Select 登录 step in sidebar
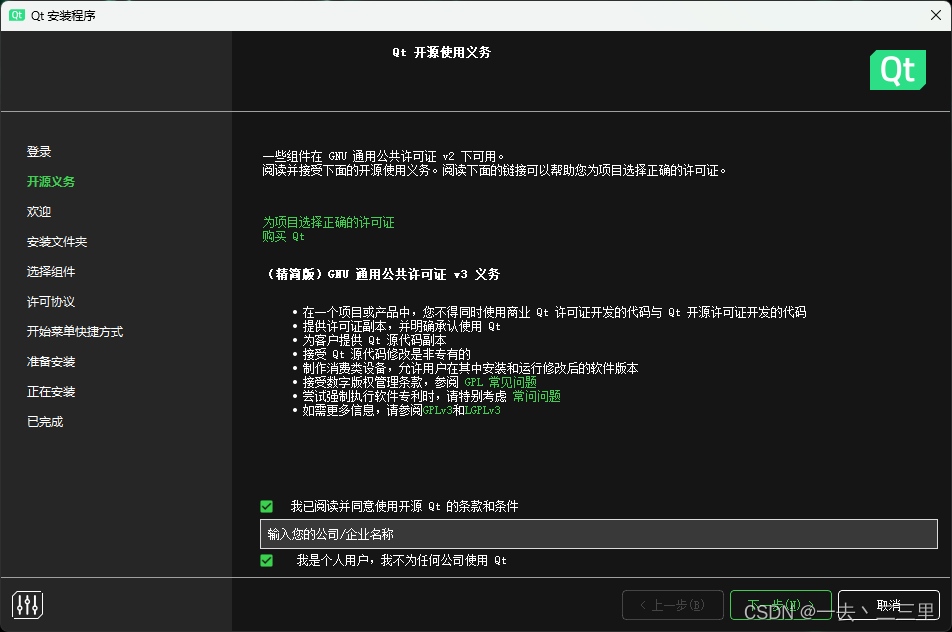Image resolution: width=952 pixels, height=632 pixels. coord(39,152)
